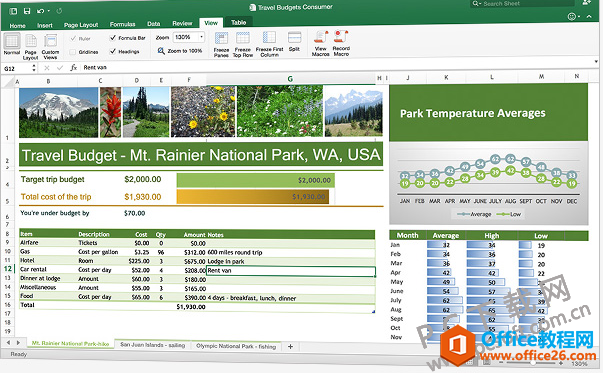The image size is (603, 373).
Task: Start Record Macro
Action: click(x=341, y=43)
